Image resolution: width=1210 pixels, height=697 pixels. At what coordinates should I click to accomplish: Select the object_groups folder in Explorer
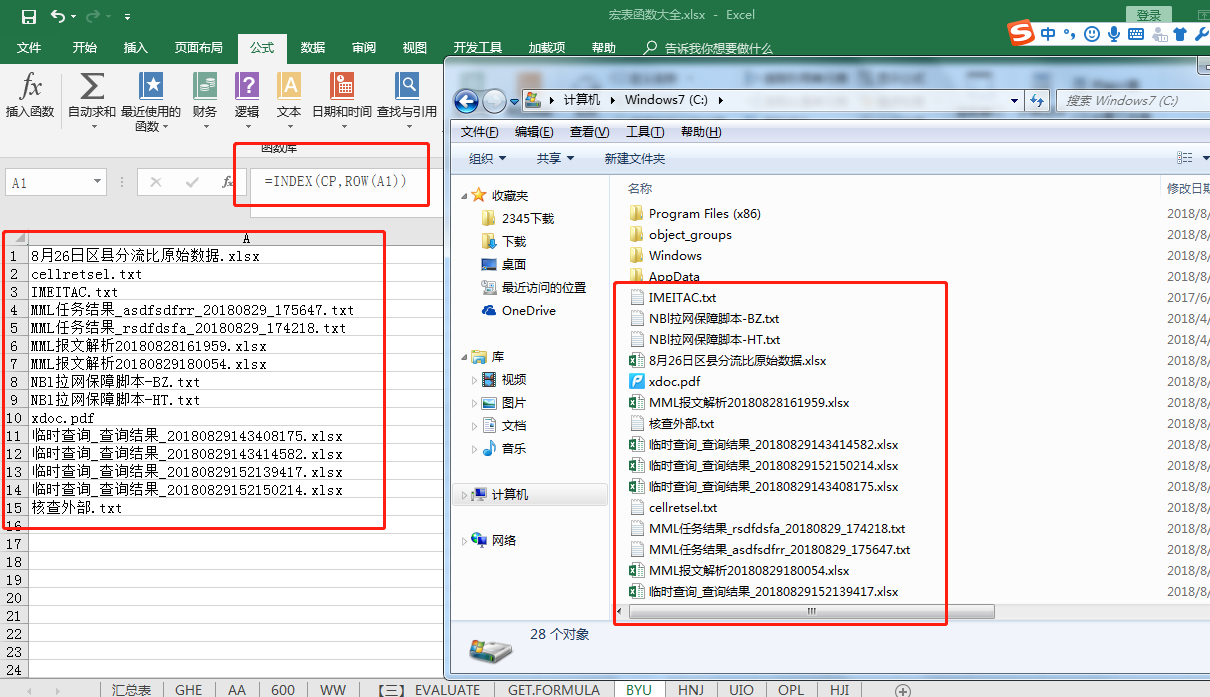coord(680,234)
